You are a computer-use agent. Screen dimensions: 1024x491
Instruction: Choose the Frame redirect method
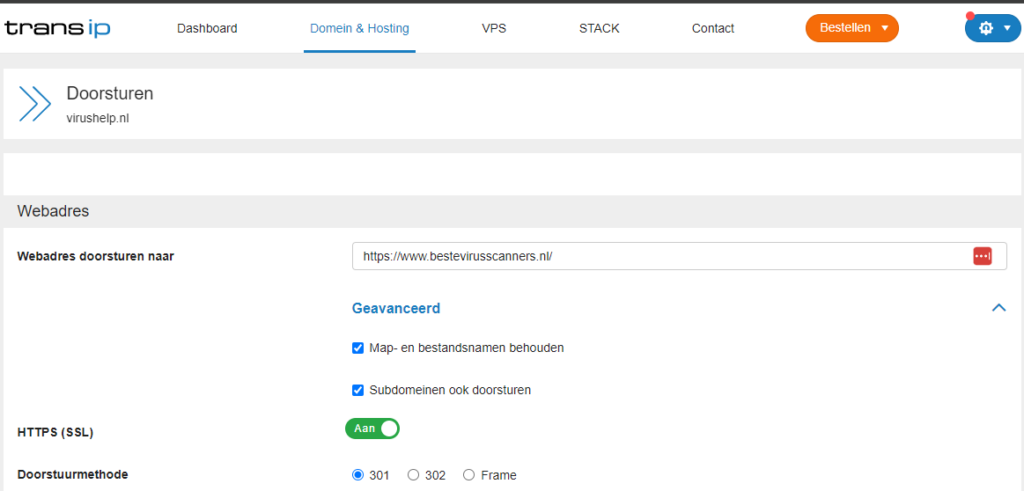469,475
